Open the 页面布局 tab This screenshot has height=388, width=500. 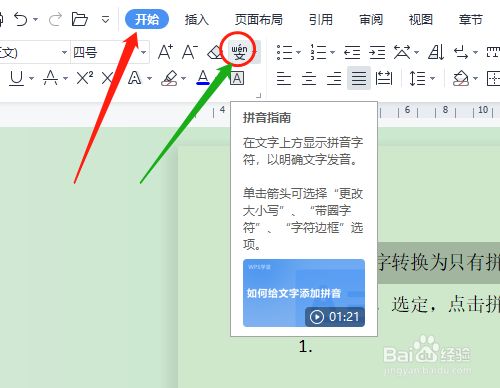tap(259, 20)
